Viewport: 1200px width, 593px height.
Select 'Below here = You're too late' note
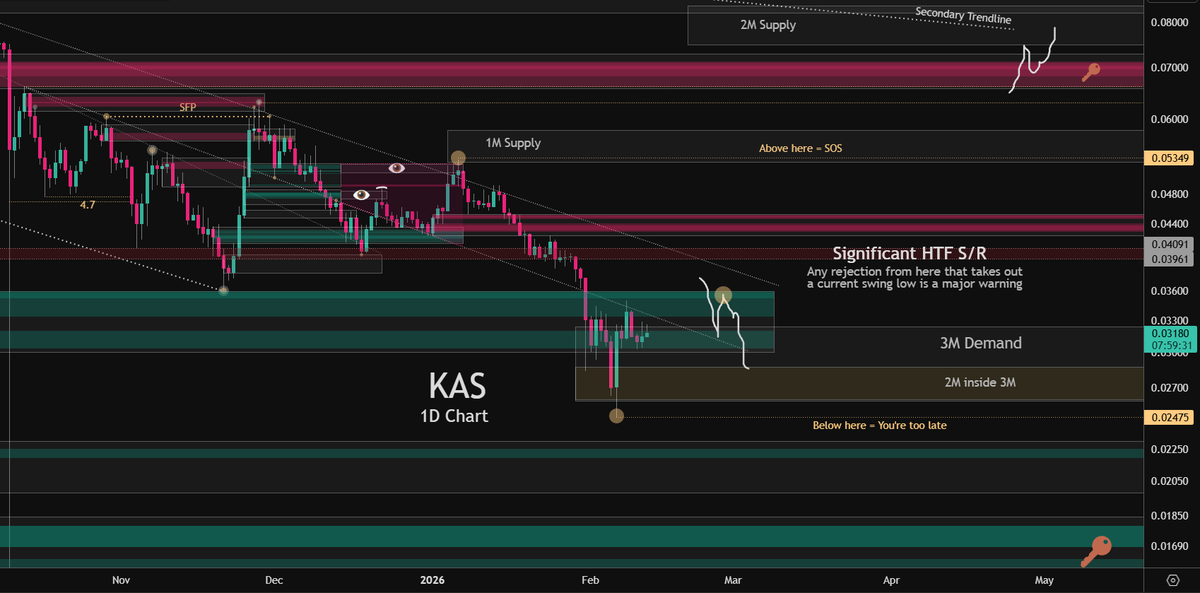[x=879, y=425]
